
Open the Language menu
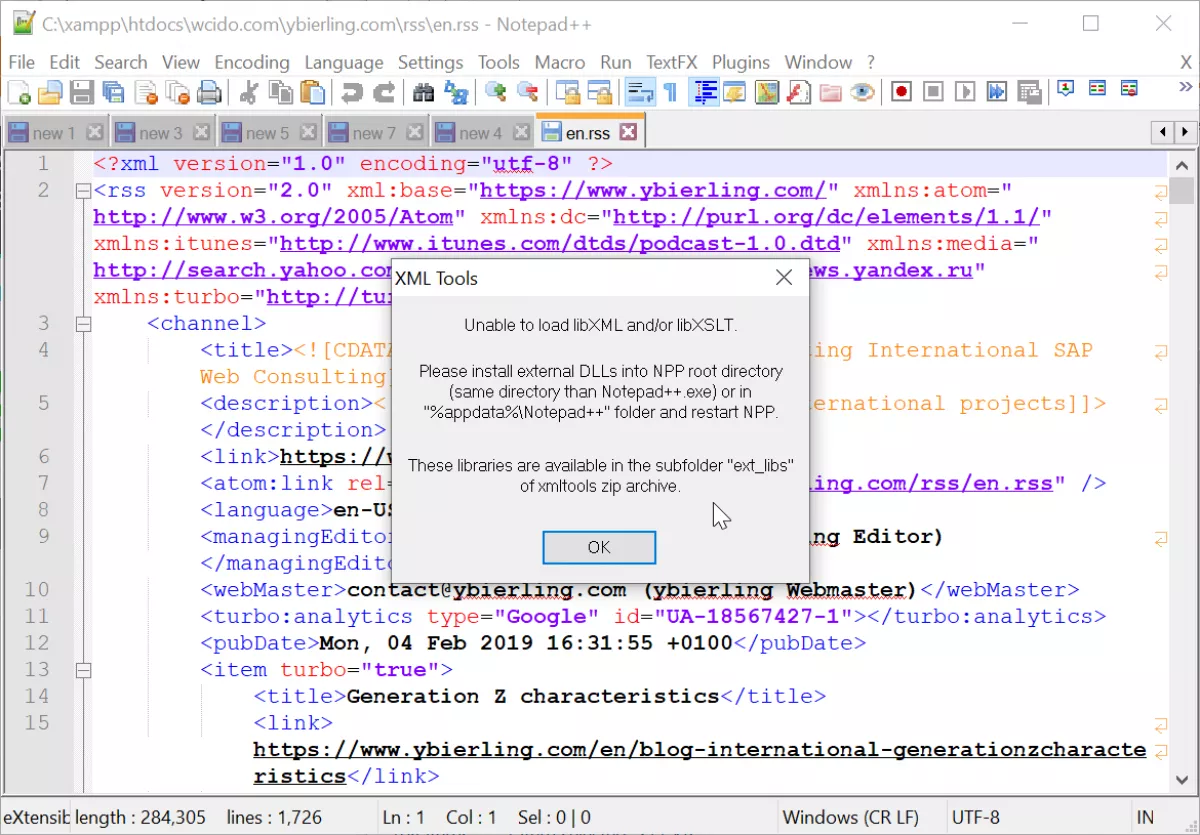click(x=344, y=62)
